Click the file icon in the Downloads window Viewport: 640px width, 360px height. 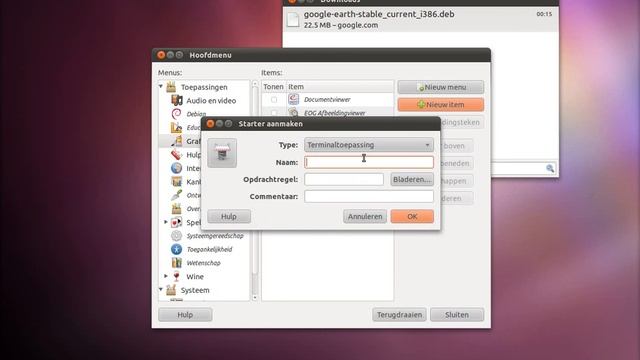coord(293,19)
